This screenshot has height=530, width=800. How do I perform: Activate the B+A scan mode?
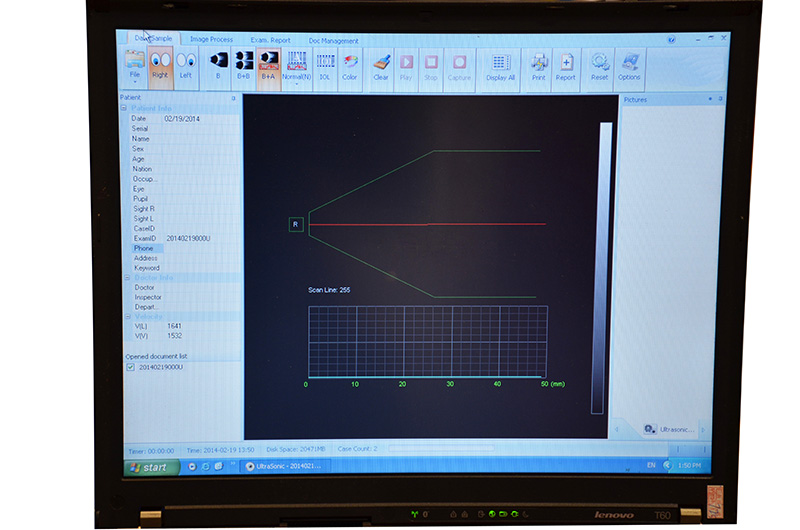point(268,66)
